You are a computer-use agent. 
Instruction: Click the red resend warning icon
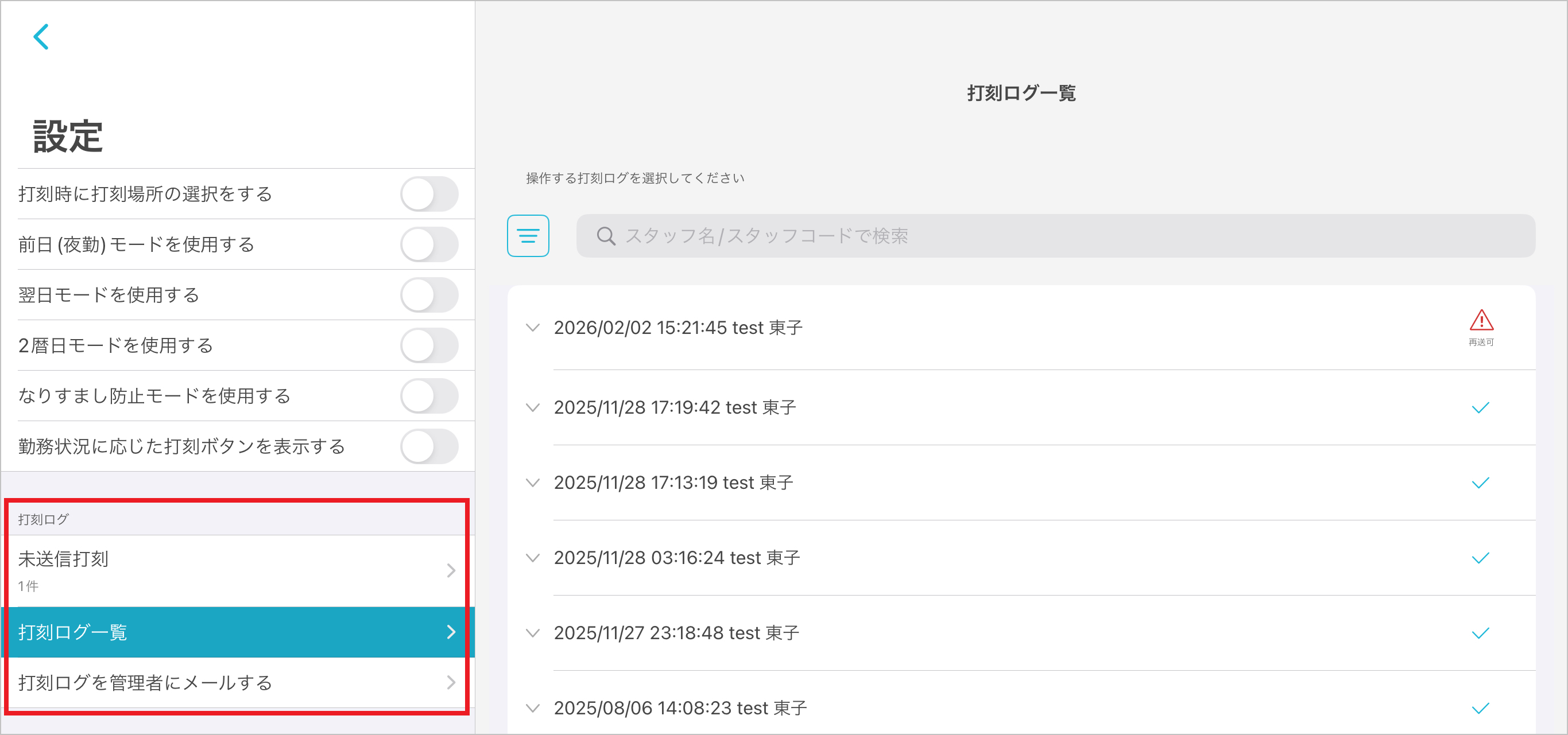pyautogui.click(x=1480, y=320)
